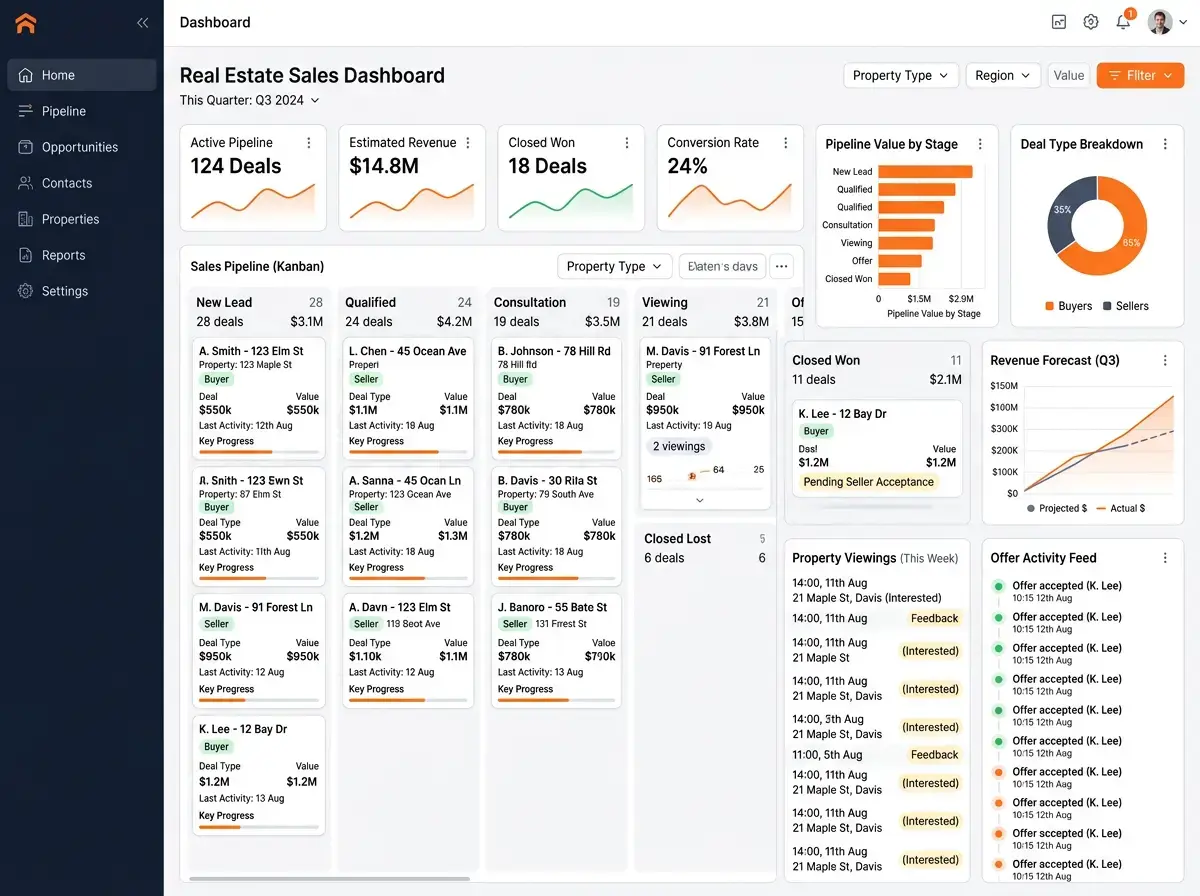Open the Kanban days filter control

[722, 266]
